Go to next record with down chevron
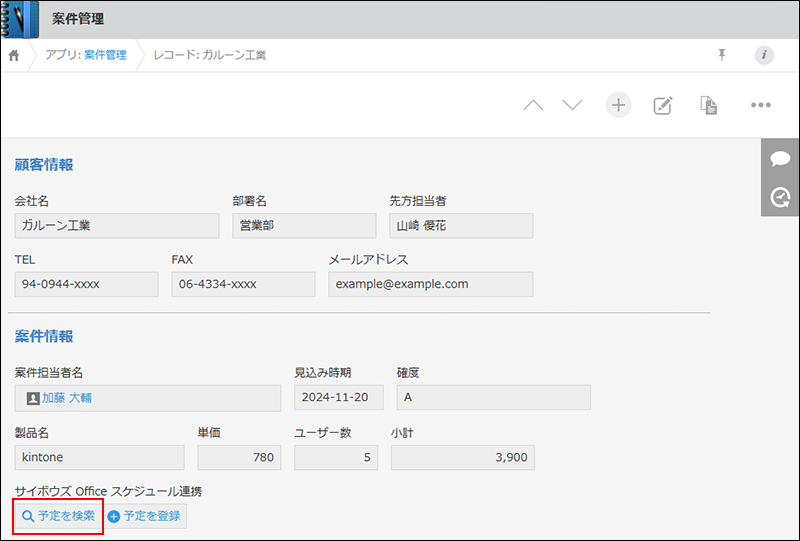Screen dimensions: 800x541 (572, 105)
